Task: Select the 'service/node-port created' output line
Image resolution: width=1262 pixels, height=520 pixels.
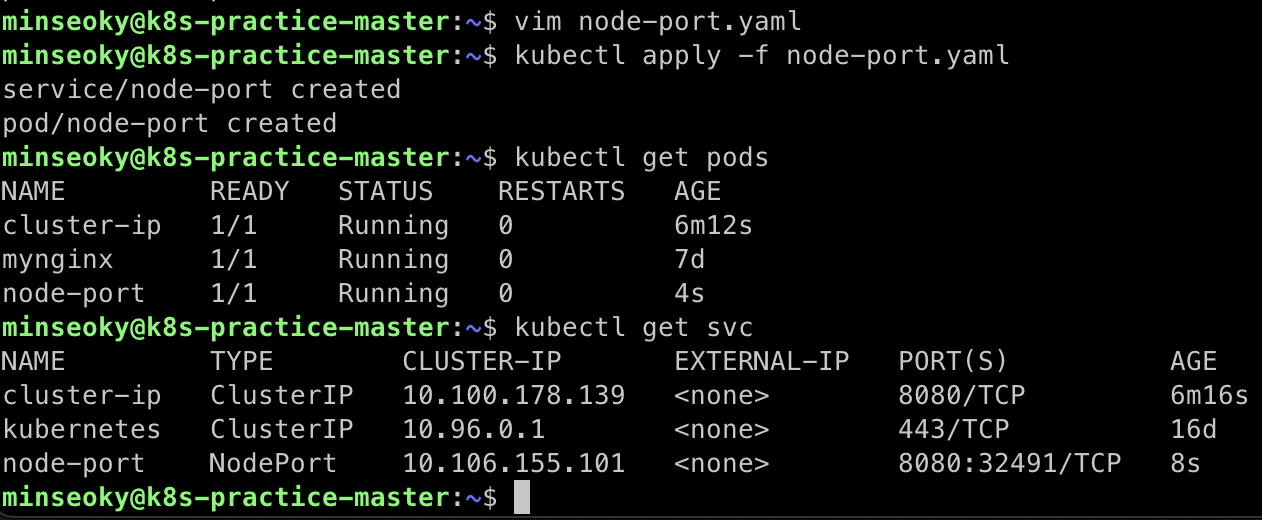Action: pos(201,89)
